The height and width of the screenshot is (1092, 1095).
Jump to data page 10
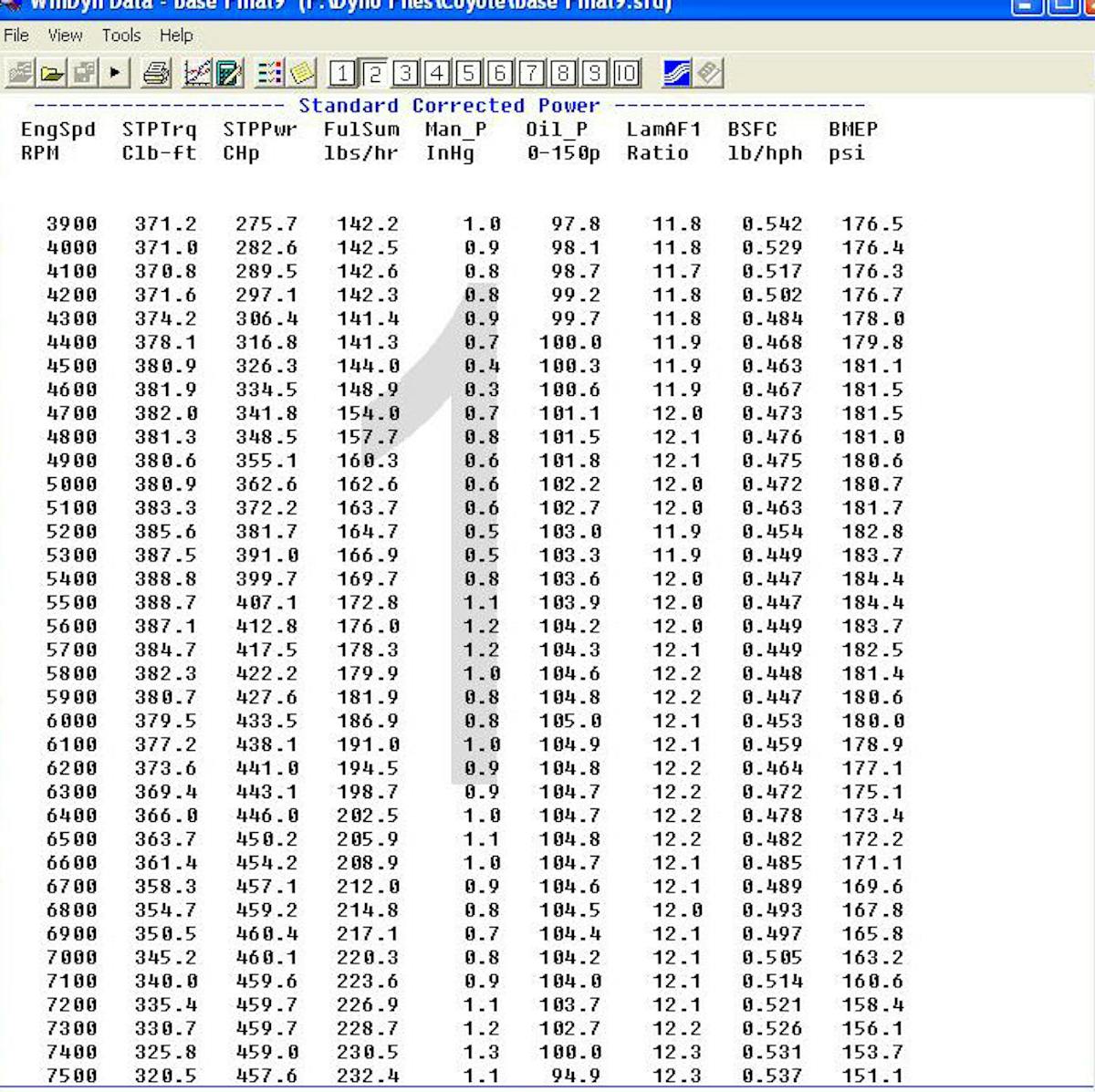[626, 73]
